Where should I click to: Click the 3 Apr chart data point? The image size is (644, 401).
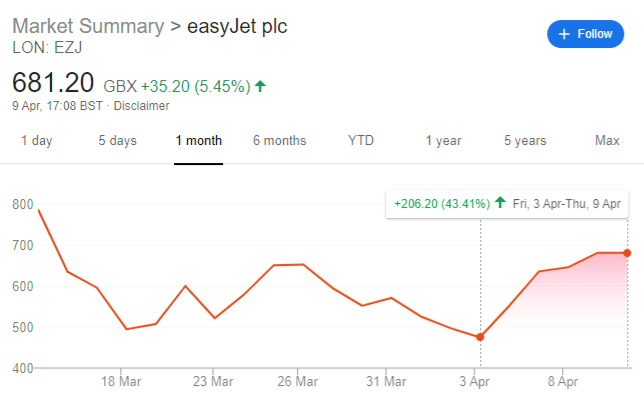pyautogui.click(x=480, y=337)
